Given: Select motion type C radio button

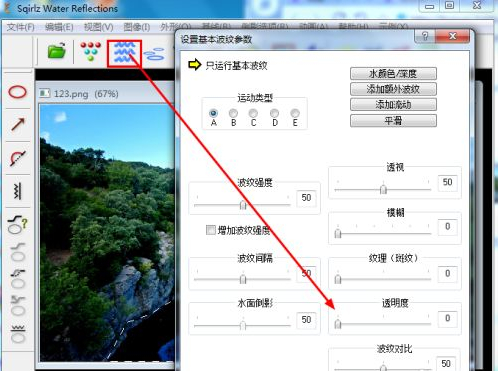Looking at the screenshot, I should point(253,113).
